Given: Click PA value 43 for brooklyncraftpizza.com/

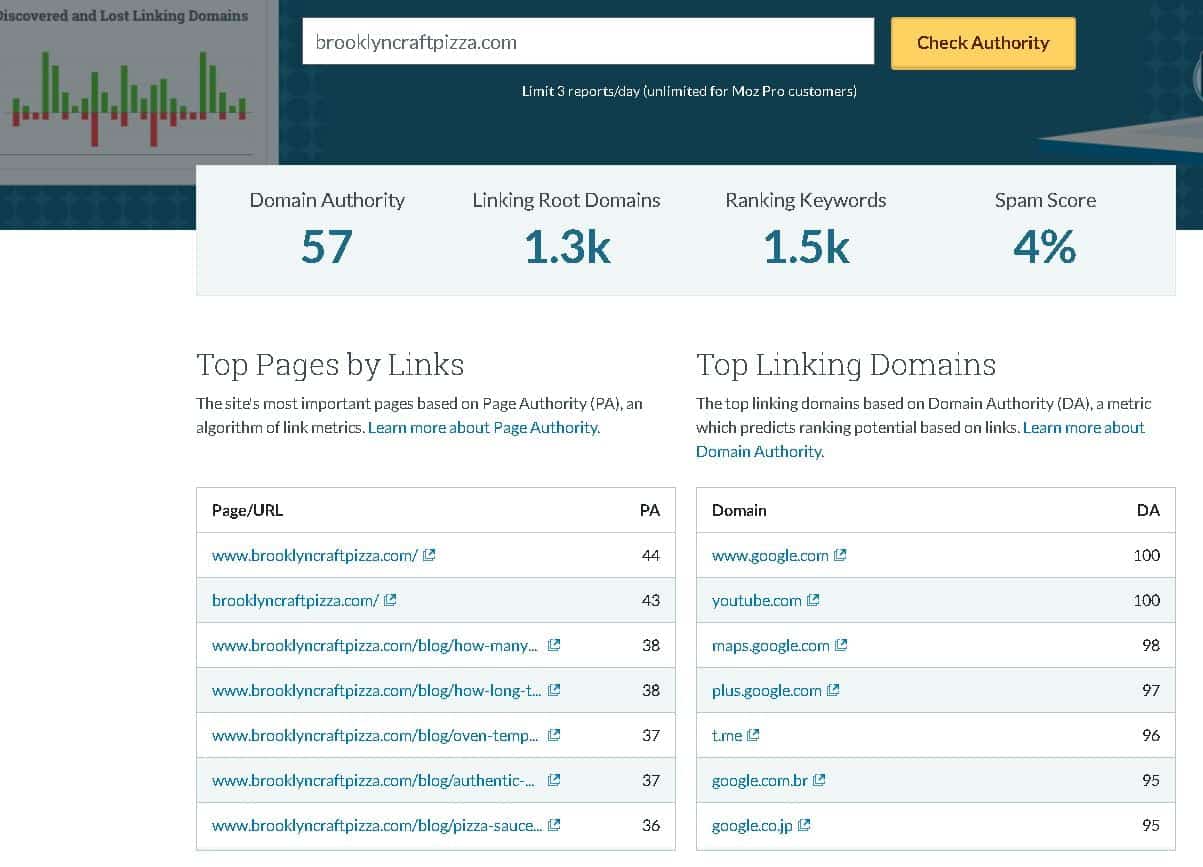Looking at the screenshot, I should (651, 600).
